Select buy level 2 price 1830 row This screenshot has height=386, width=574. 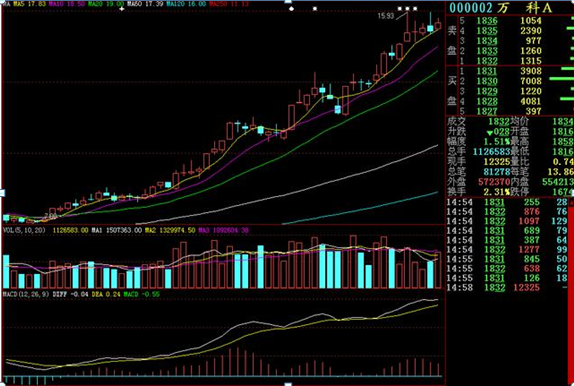(x=510, y=81)
